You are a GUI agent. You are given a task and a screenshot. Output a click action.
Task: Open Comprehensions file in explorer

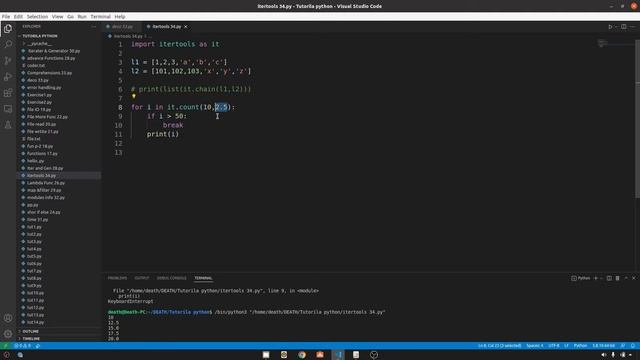pyautogui.click(x=49, y=73)
